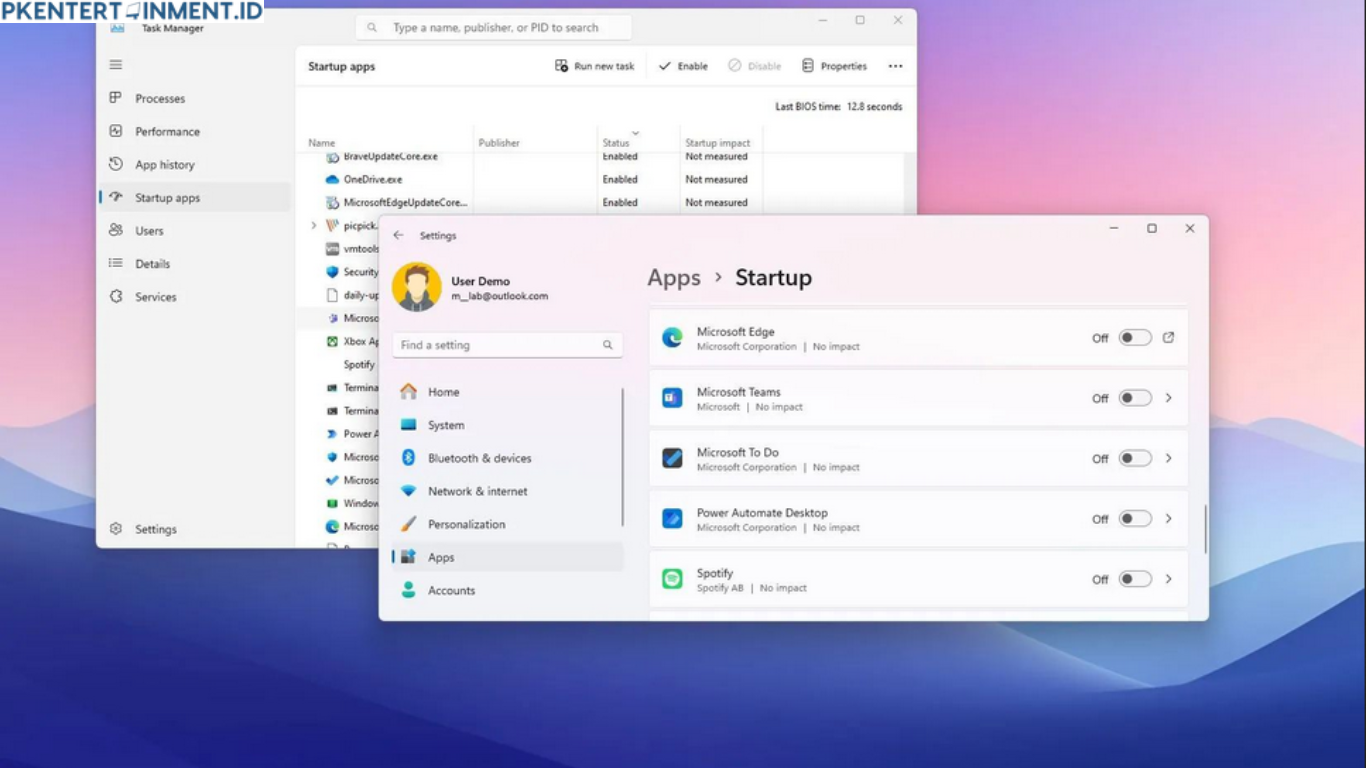Click daily-up file icon in list
Viewport: 1366px width, 768px height.
tap(333, 295)
